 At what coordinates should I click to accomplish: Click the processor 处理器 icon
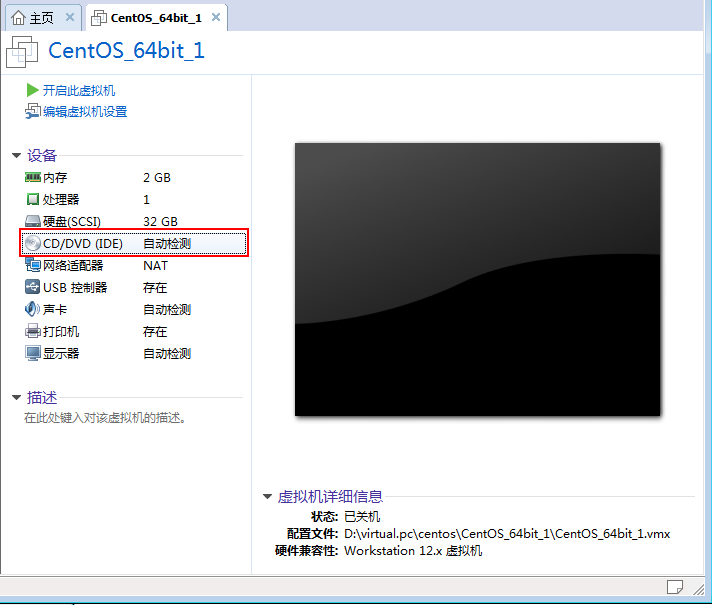pos(33,199)
